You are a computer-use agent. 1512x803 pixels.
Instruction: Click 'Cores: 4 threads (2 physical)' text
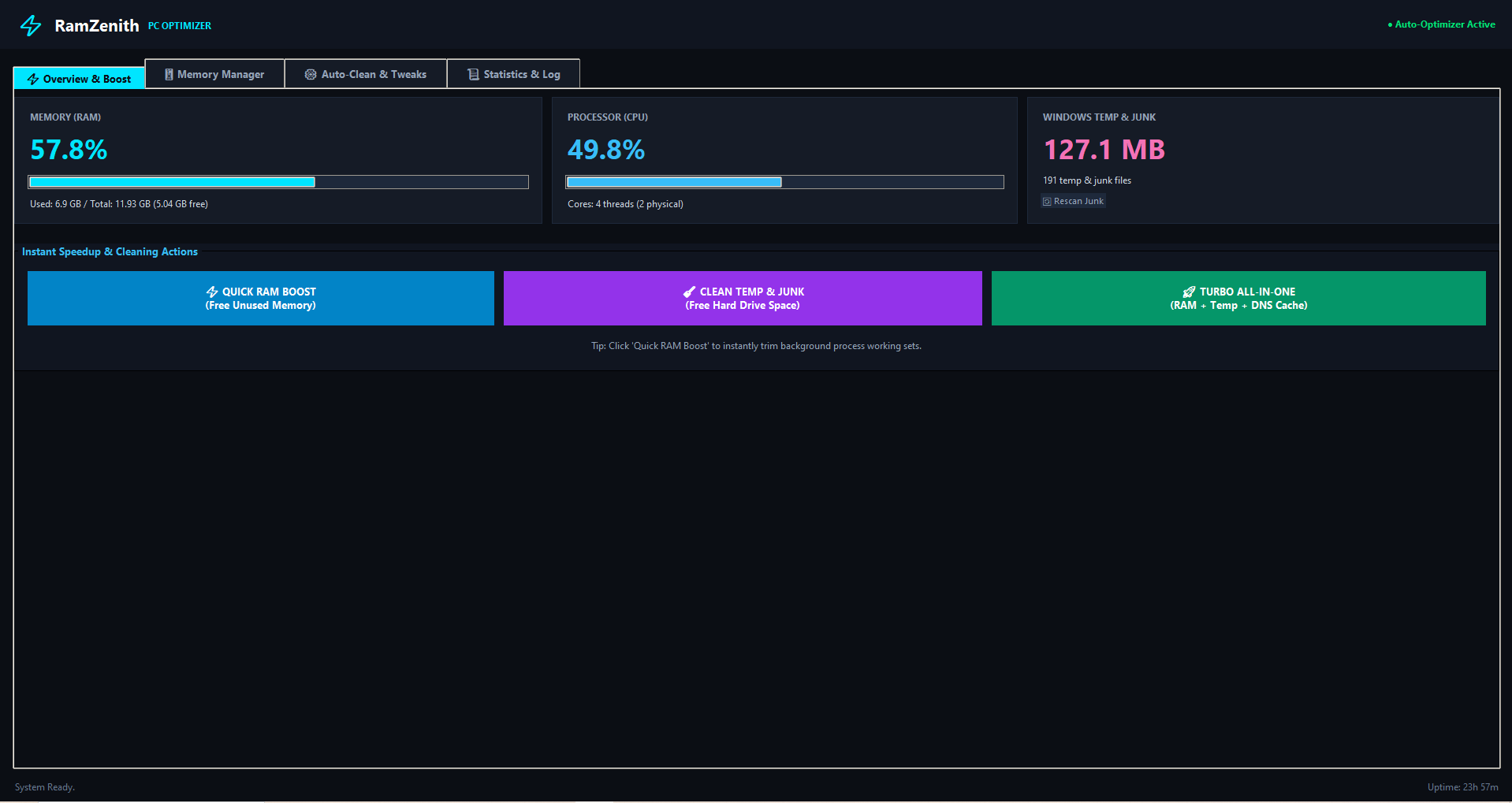[x=625, y=204]
